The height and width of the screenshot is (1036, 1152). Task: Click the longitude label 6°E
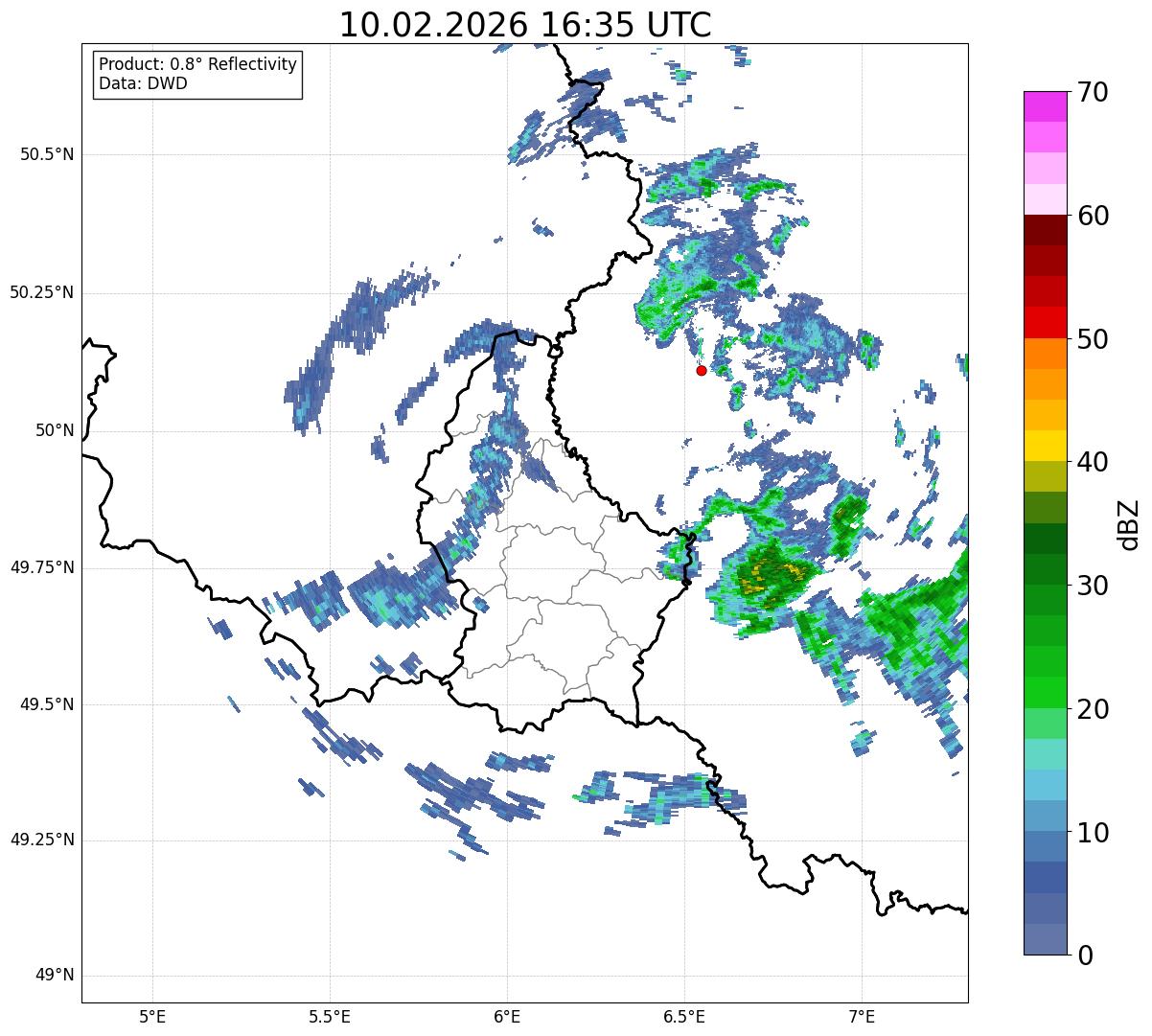[507, 1016]
